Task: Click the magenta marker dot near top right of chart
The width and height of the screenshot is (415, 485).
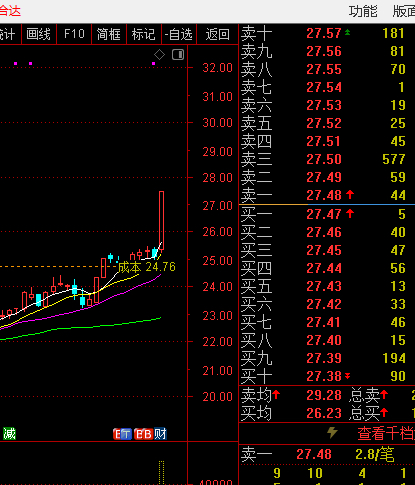Action: point(153,63)
